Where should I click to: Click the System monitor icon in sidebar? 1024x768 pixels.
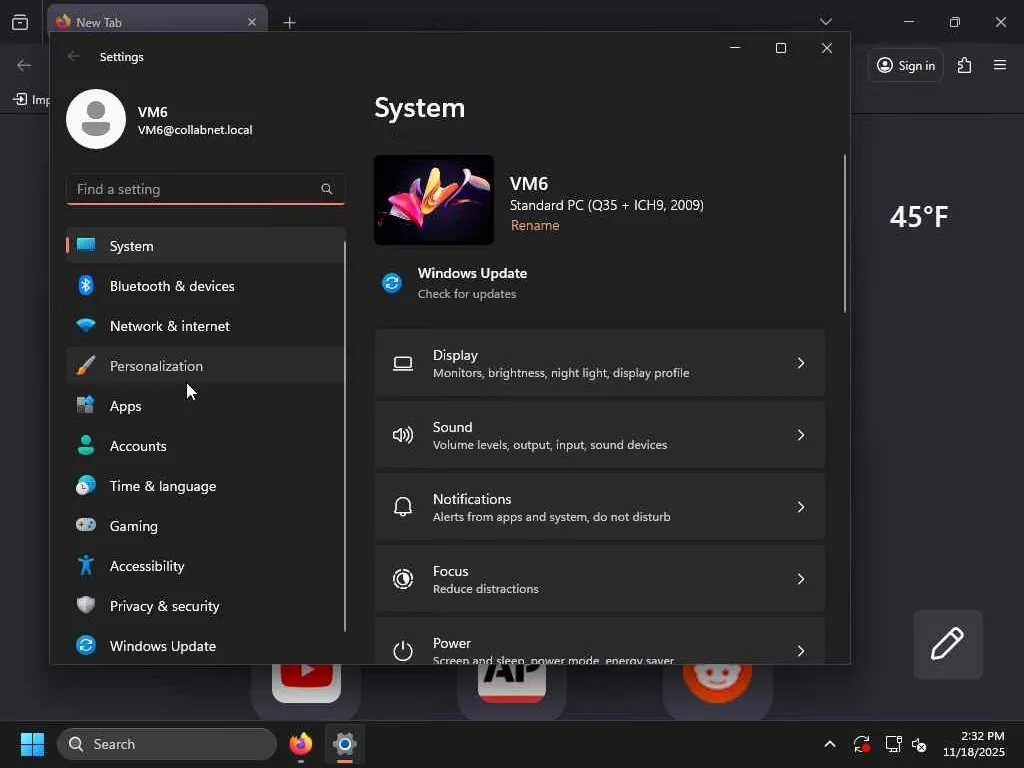click(86, 245)
